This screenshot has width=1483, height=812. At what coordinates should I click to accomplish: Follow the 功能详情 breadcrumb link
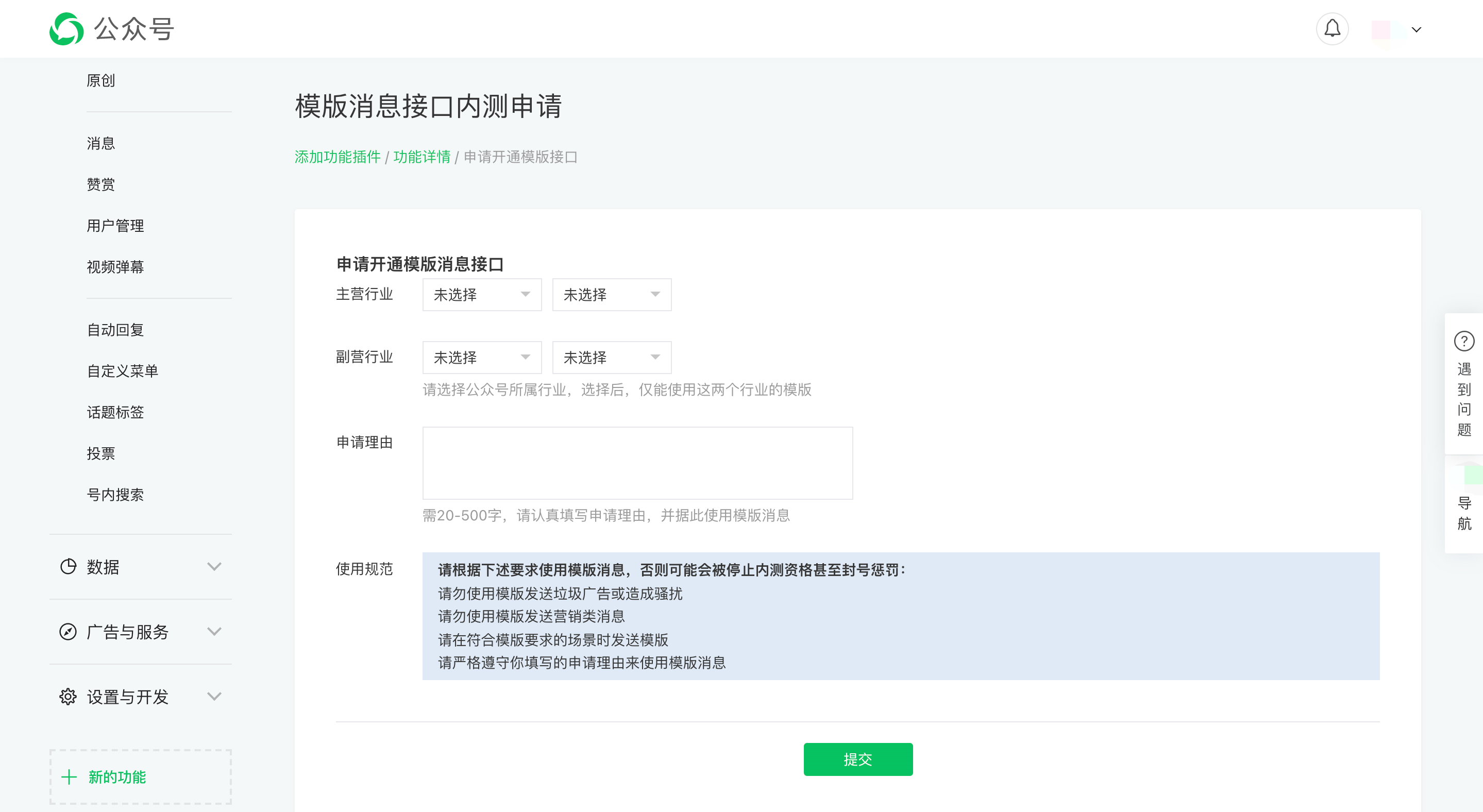pyautogui.click(x=422, y=157)
